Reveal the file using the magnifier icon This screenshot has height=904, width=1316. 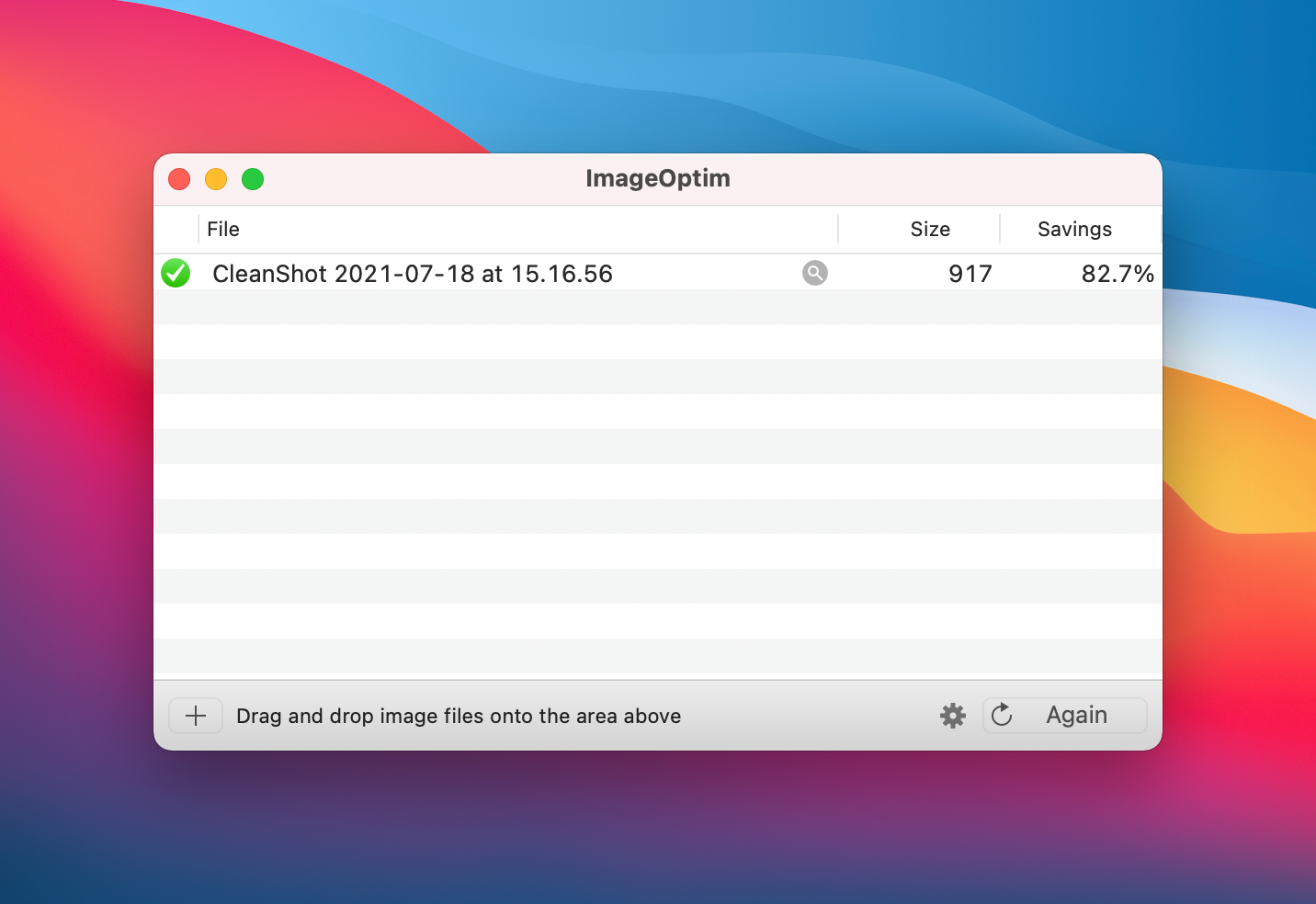click(815, 273)
